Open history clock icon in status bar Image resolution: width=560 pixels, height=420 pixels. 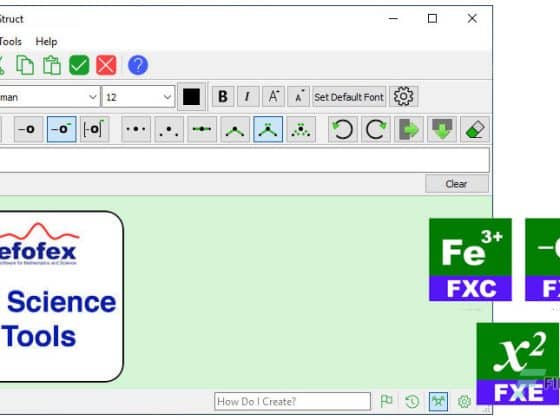pyautogui.click(x=412, y=401)
